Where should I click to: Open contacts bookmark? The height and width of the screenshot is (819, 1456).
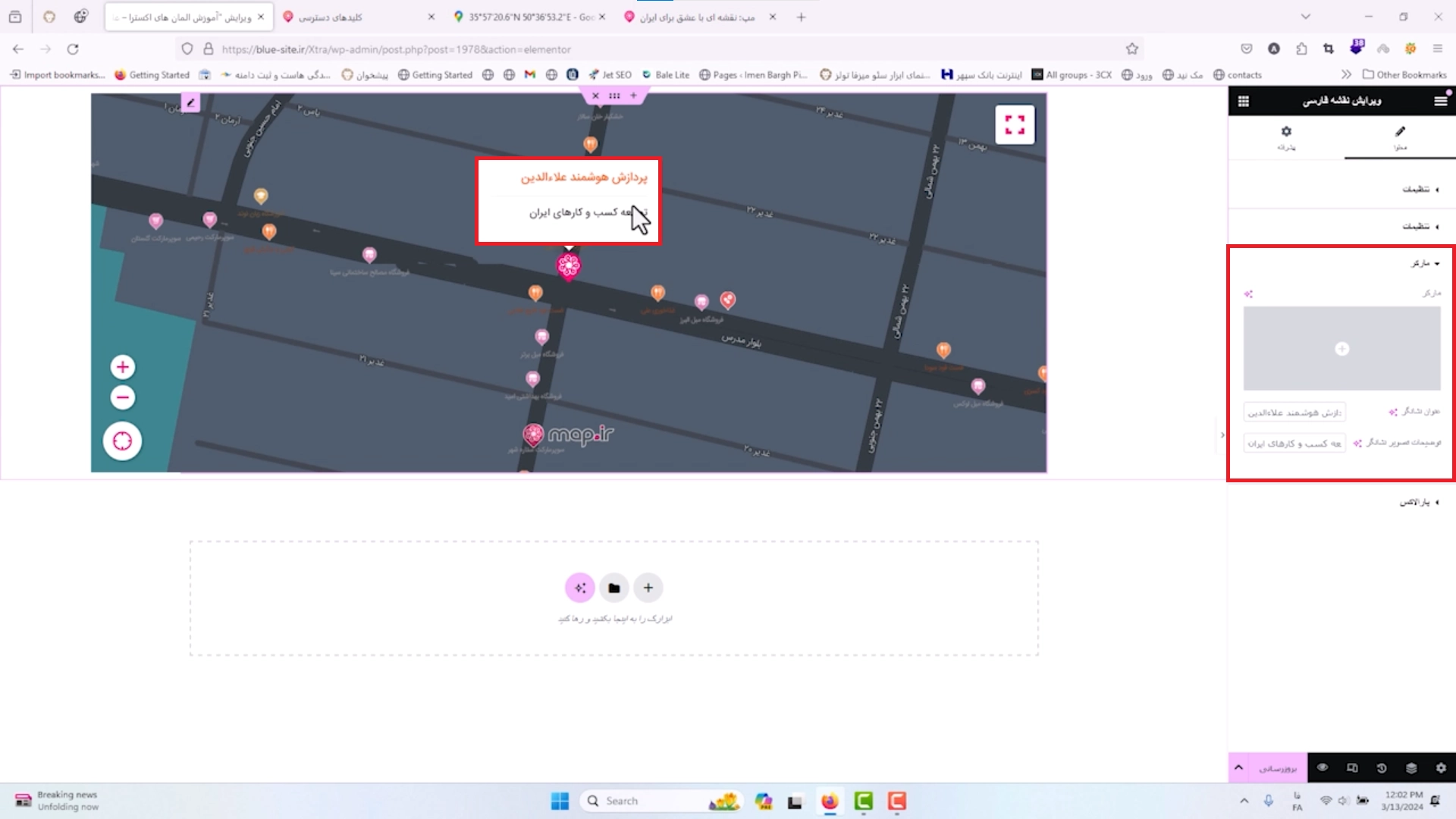[1238, 74]
